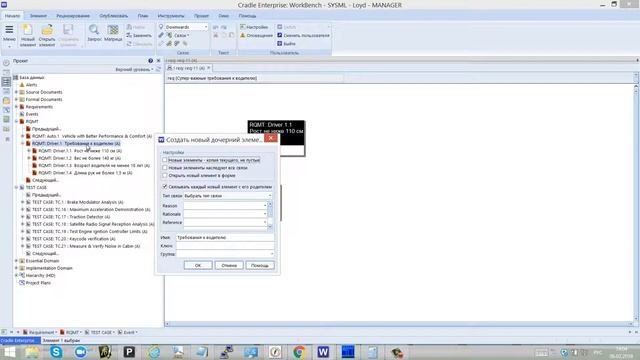Check 'Открыть новый элемент в форме'
The width and height of the screenshot is (640, 360).
click(165, 176)
